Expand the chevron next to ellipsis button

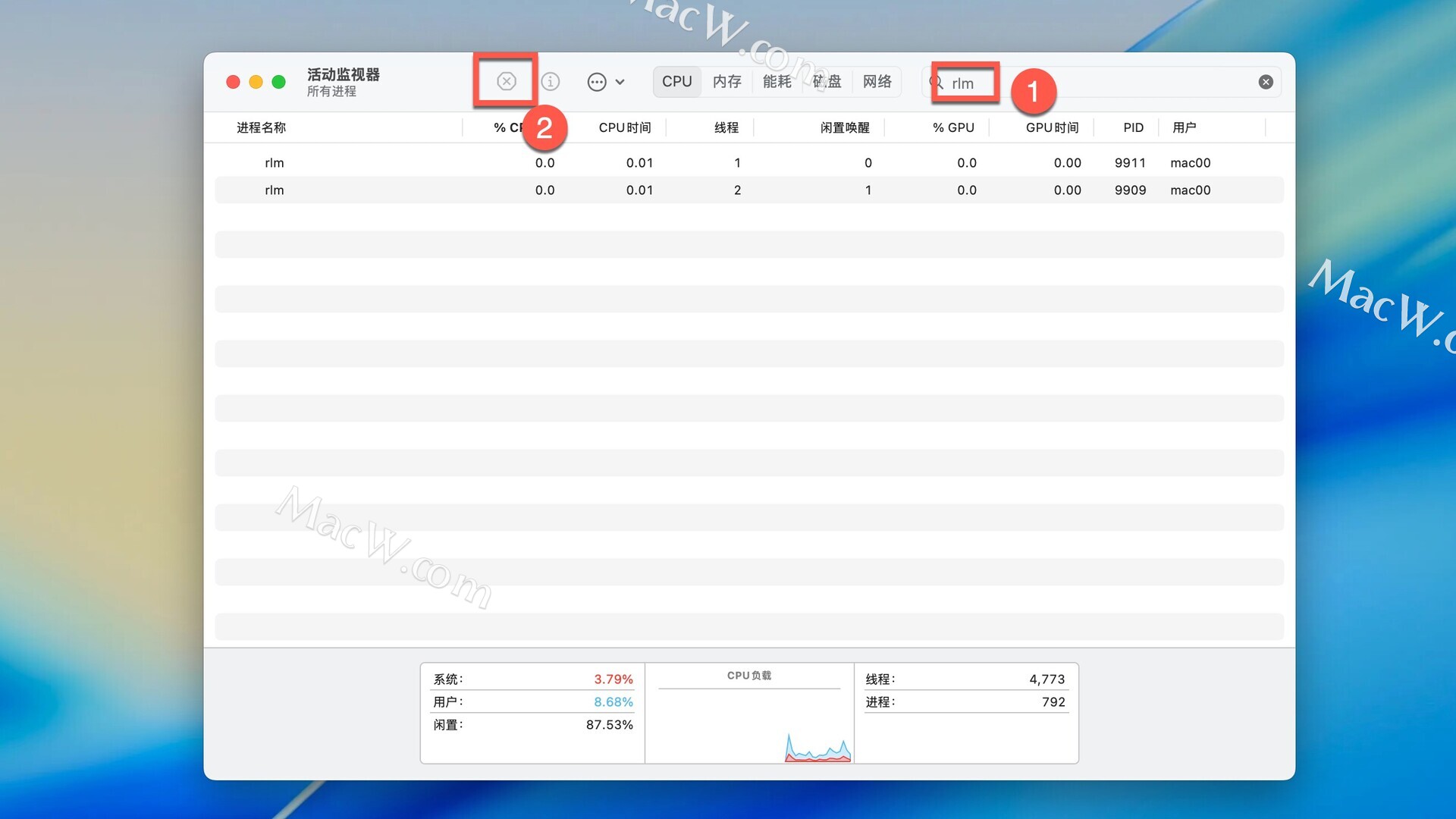pyautogui.click(x=620, y=82)
